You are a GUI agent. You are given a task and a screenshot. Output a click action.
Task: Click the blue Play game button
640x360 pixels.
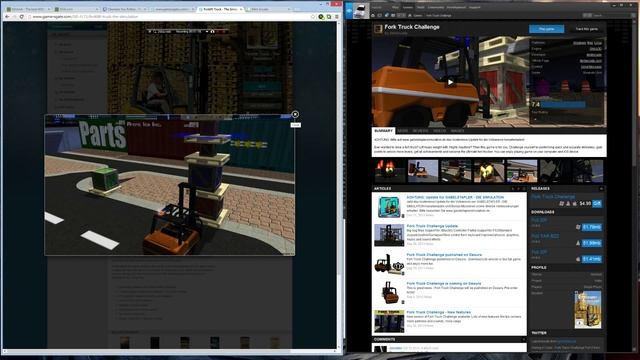pos(547,29)
